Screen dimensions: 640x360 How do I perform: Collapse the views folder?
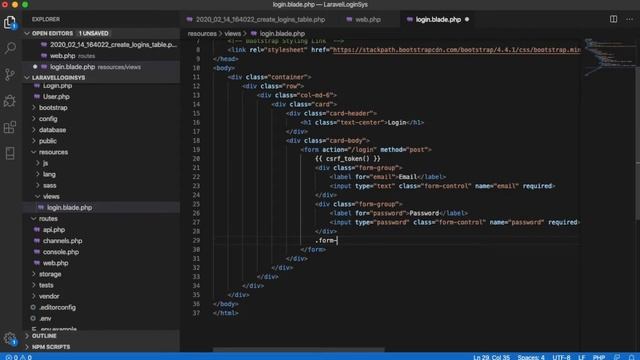[51, 196]
